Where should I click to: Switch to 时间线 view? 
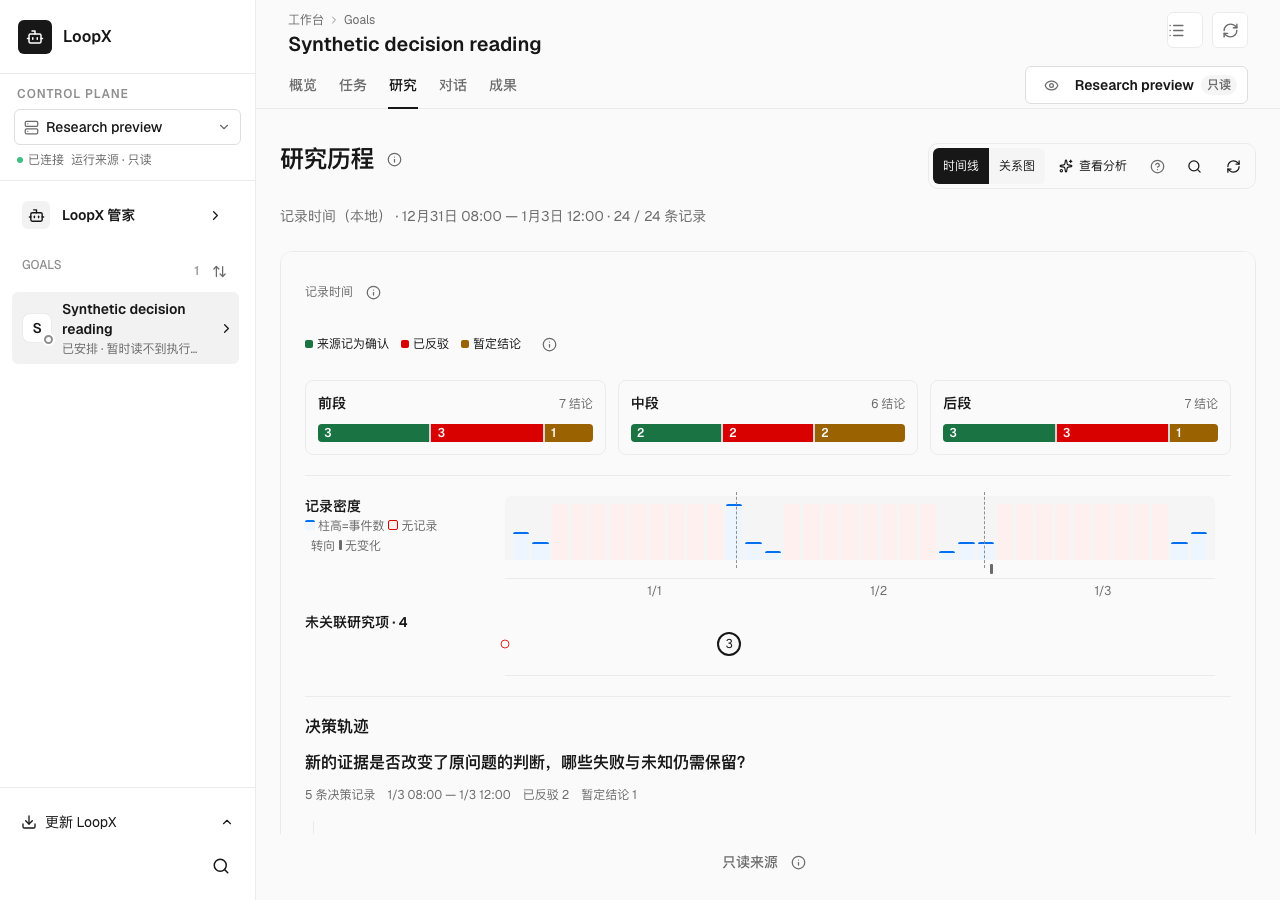coord(961,166)
